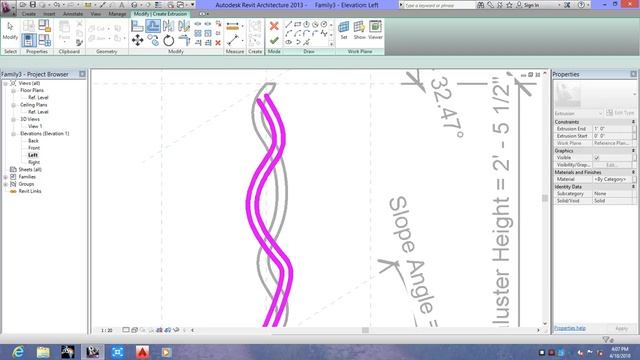Expand the Families node
The width and height of the screenshot is (640, 360).
pos(6,177)
